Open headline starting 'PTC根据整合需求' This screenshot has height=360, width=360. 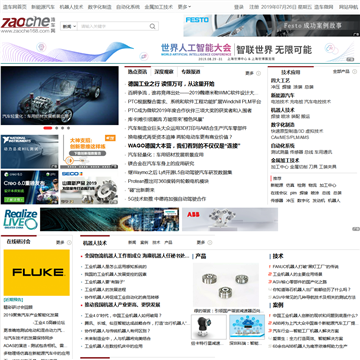tap(194, 101)
